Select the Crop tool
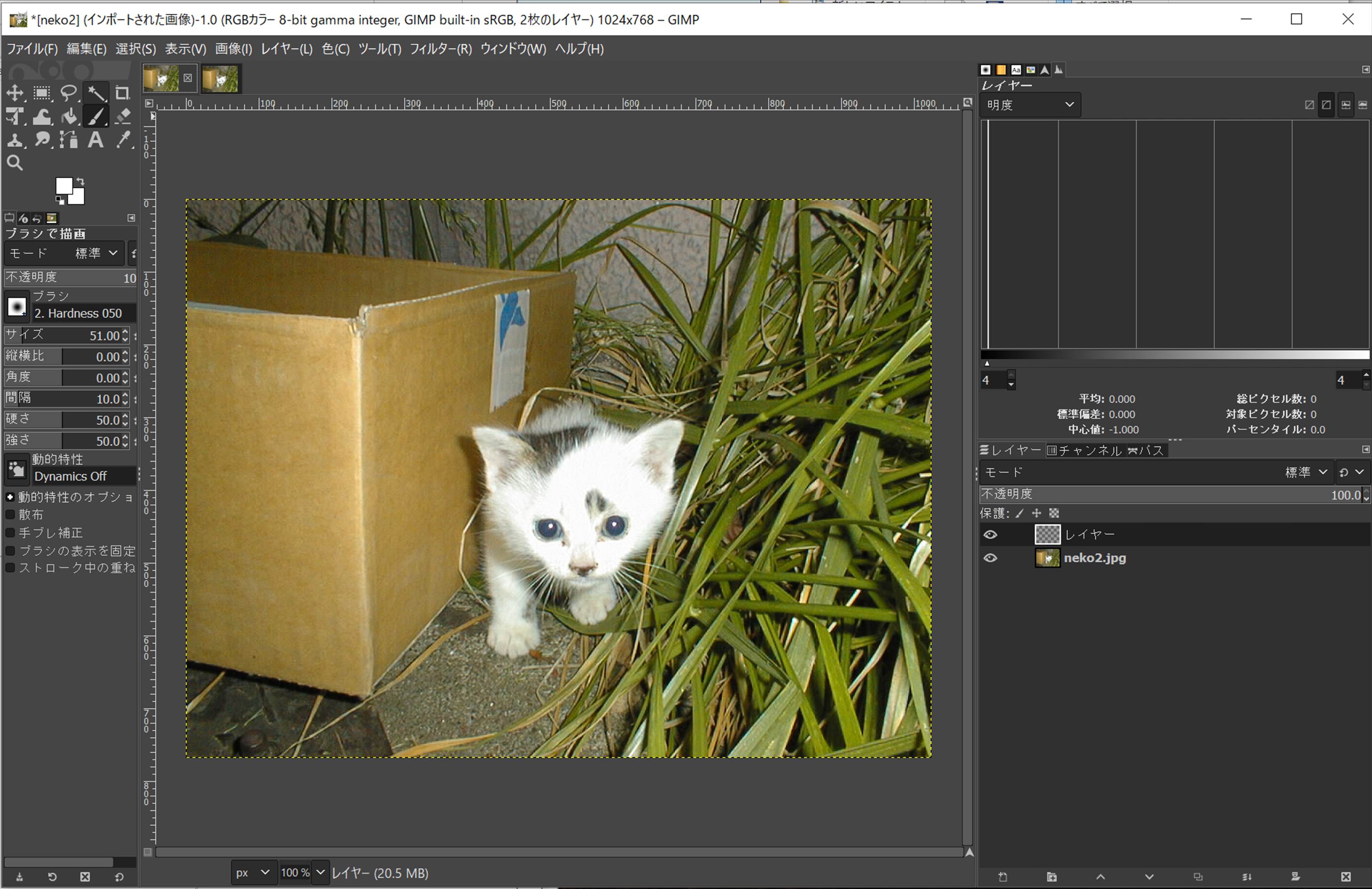The height and width of the screenshot is (889, 1372). coord(122,93)
